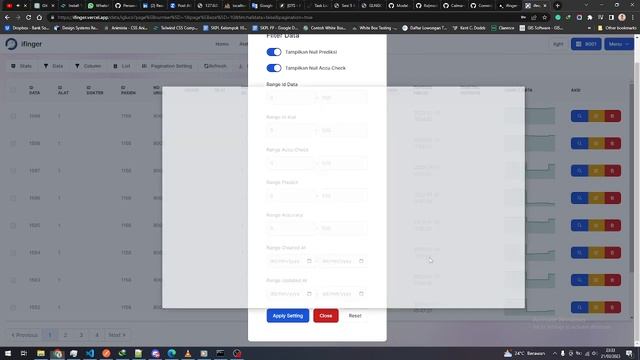The width and height of the screenshot is (640, 360).
Task: Open the Column filter toolbar item
Action: click(x=88, y=66)
